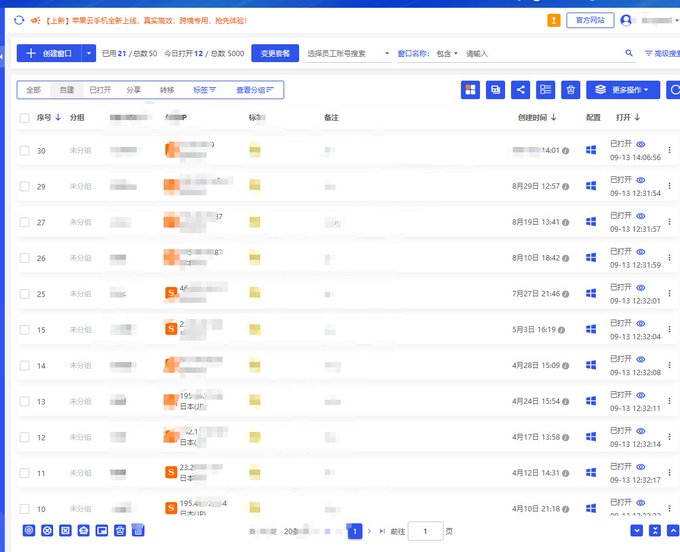The width and height of the screenshot is (680, 552).
Task: Check the checkbox for row 26
Action: (24, 258)
